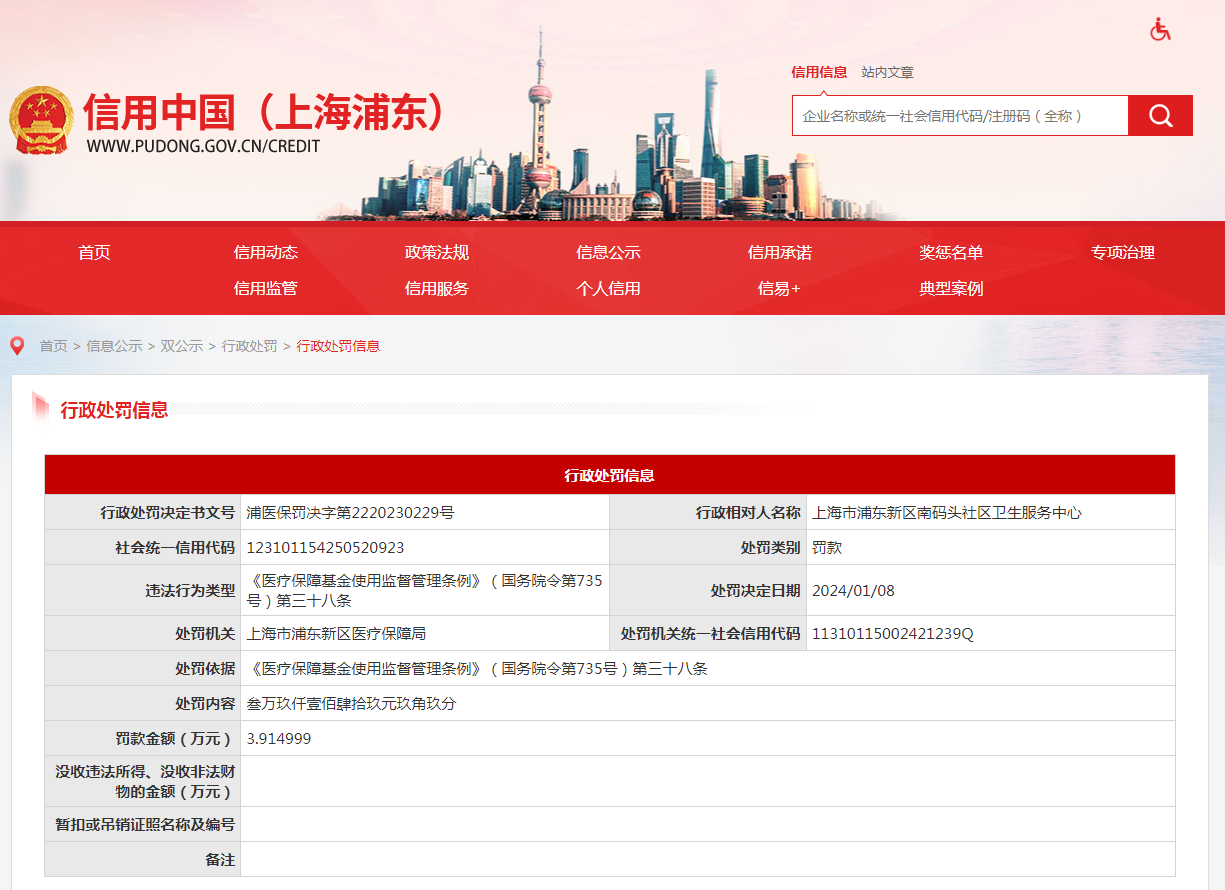The height and width of the screenshot is (890, 1225).
Task: Go to 双公示 in the breadcrumb
Action: point(182,346)
